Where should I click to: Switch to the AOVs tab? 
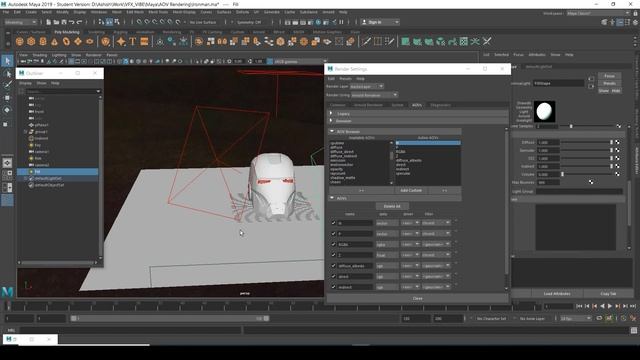pyautogui.click(x=417, y=105)
